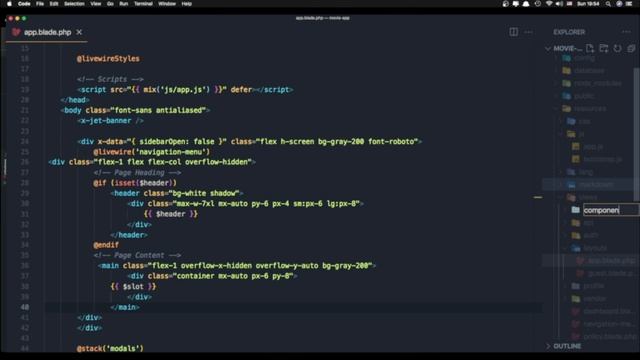Viewport: 640px width, 360px height.
Task: Open the File menu
Action: click(x=40, y=4)
